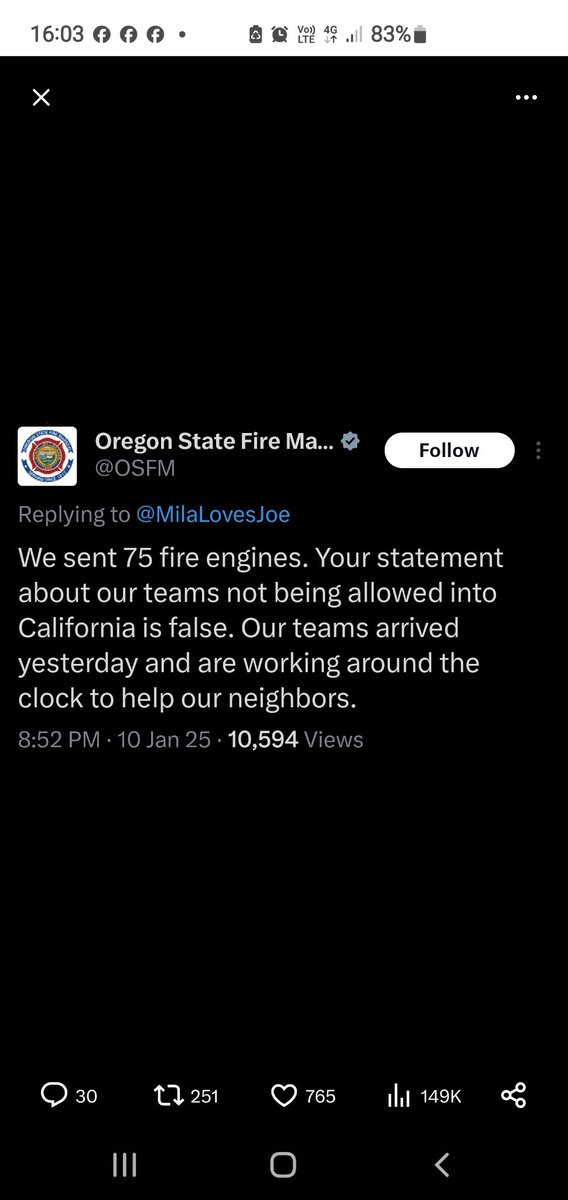
Task: Reply using the comment bubble icon
Action: pyautogui.click(x=53, y=1096)
